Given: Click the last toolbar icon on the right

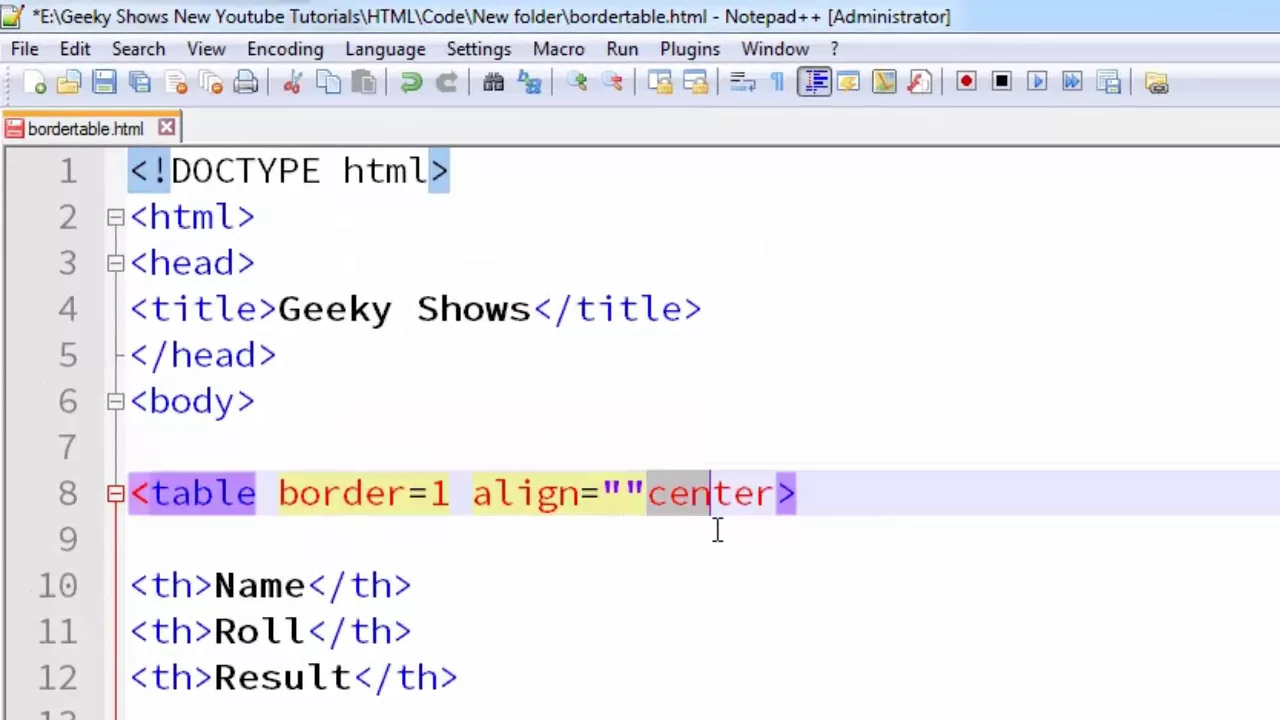Looking at the screenshot, I should click(x=1156, y=83).
